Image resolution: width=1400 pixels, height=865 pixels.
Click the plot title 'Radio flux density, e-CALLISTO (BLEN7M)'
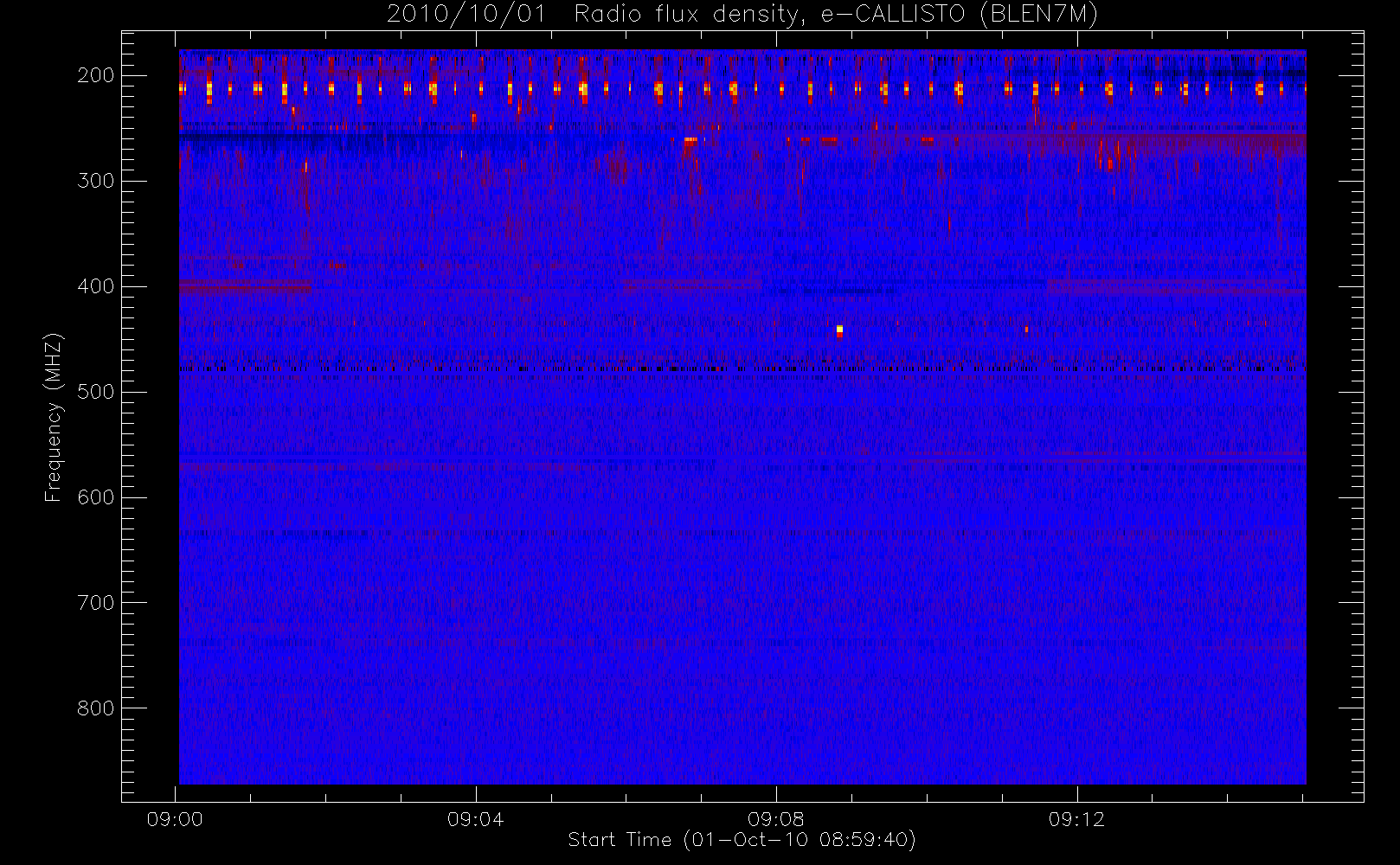pyautogui.click(x=836, y=15)
